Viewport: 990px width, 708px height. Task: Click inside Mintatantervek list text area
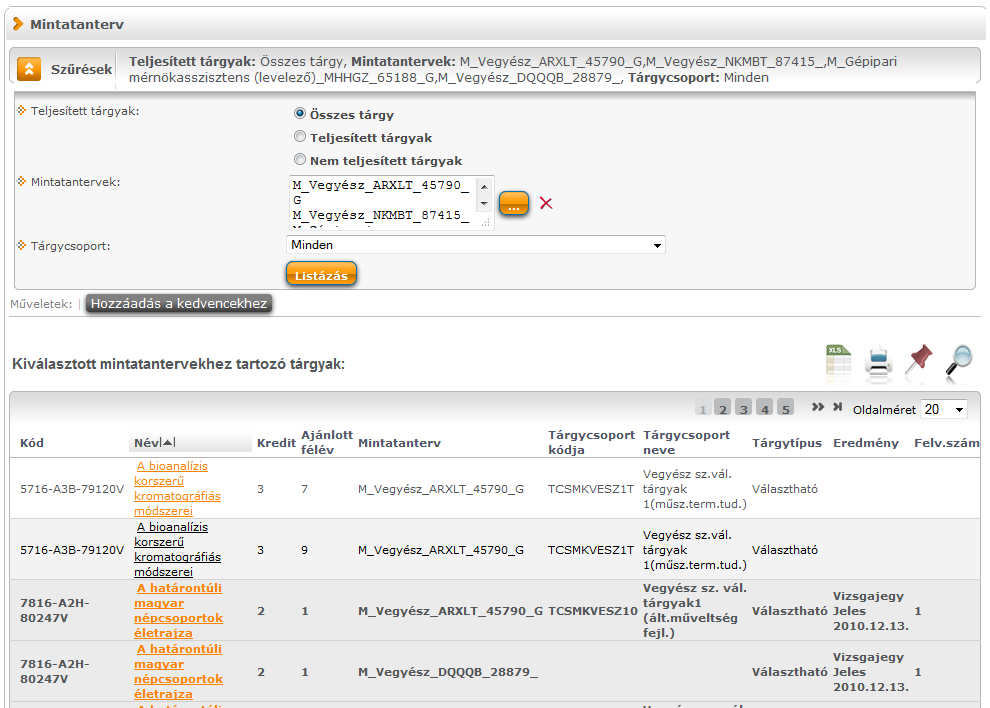click(383, 202)
